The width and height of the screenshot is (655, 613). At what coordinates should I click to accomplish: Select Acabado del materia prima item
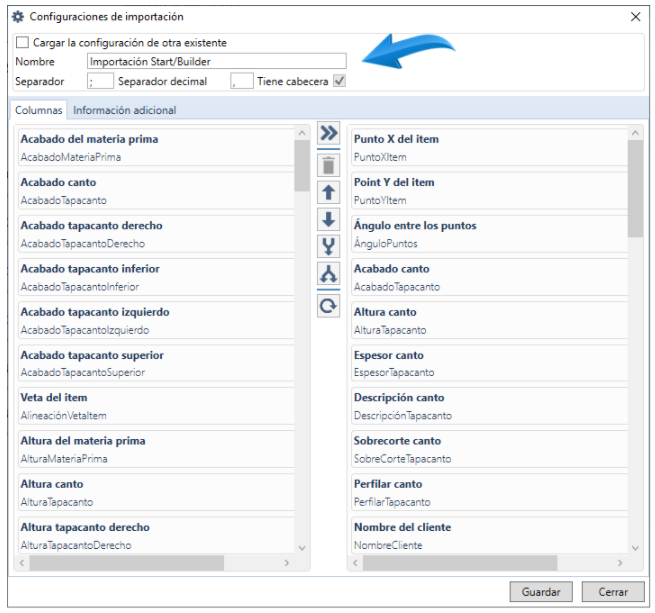(156, 148)
